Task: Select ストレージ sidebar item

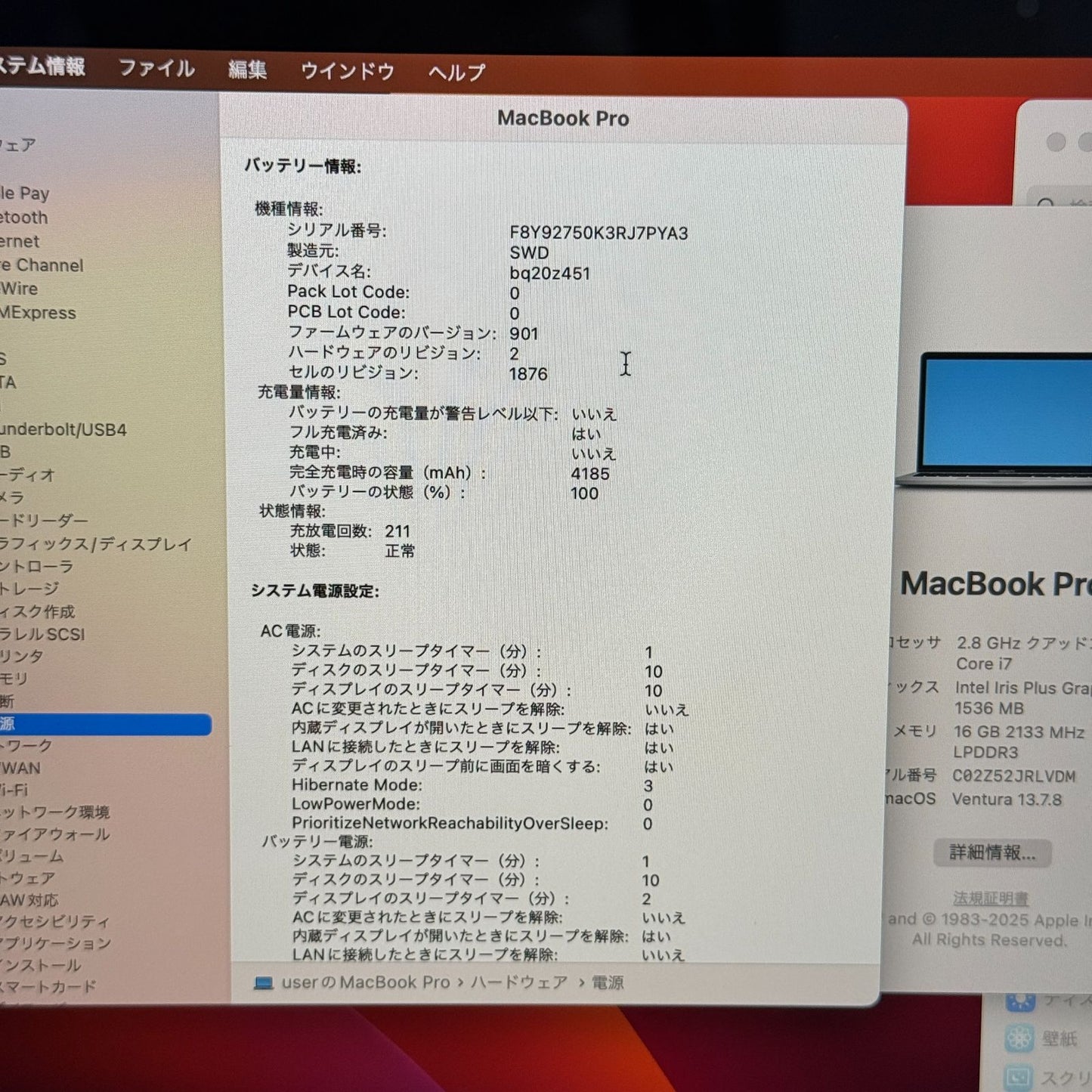Action: [x=29, y=589]
